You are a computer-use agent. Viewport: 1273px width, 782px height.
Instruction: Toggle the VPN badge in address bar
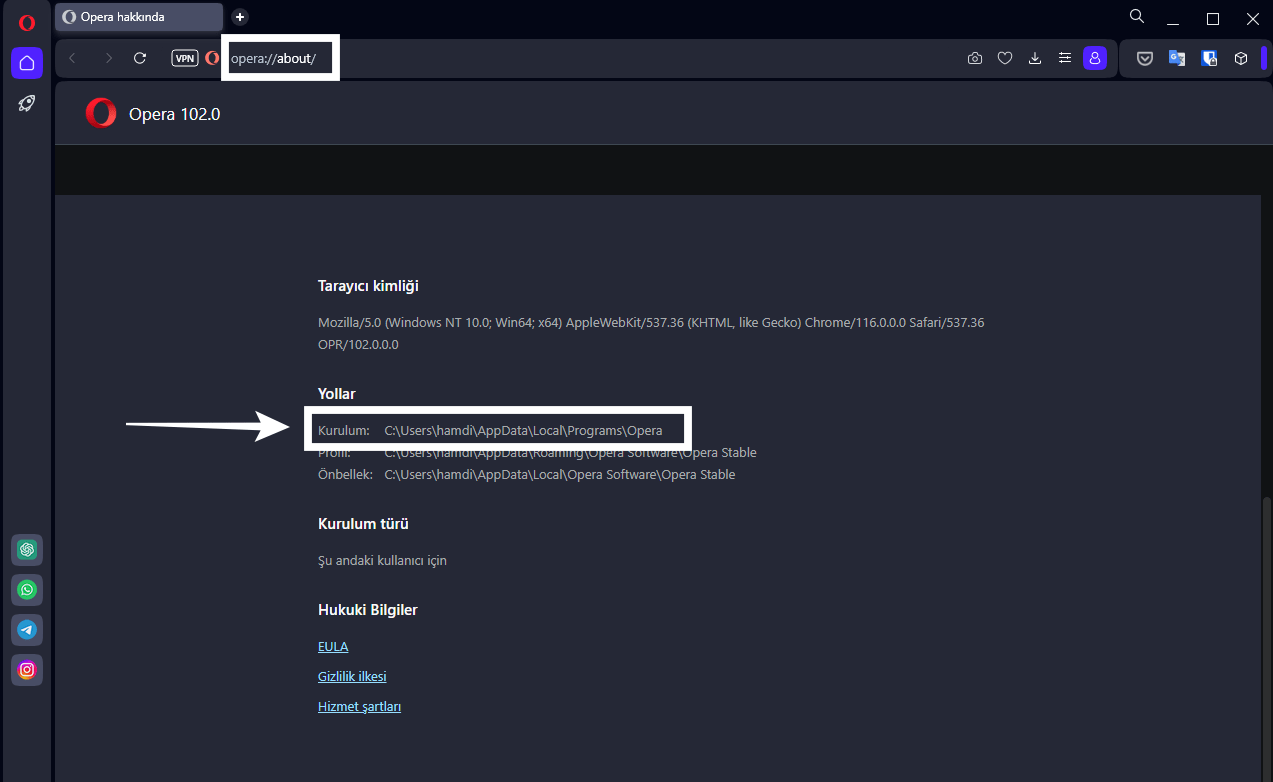coord(185,58)
